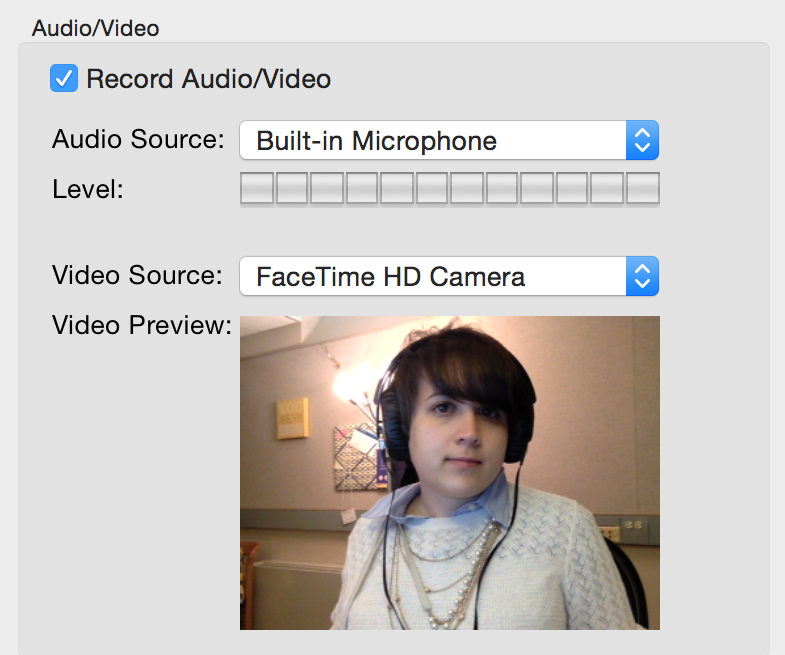
Task: Expand the FaceTime HD Camera dropdown
Action: (432, 276)
